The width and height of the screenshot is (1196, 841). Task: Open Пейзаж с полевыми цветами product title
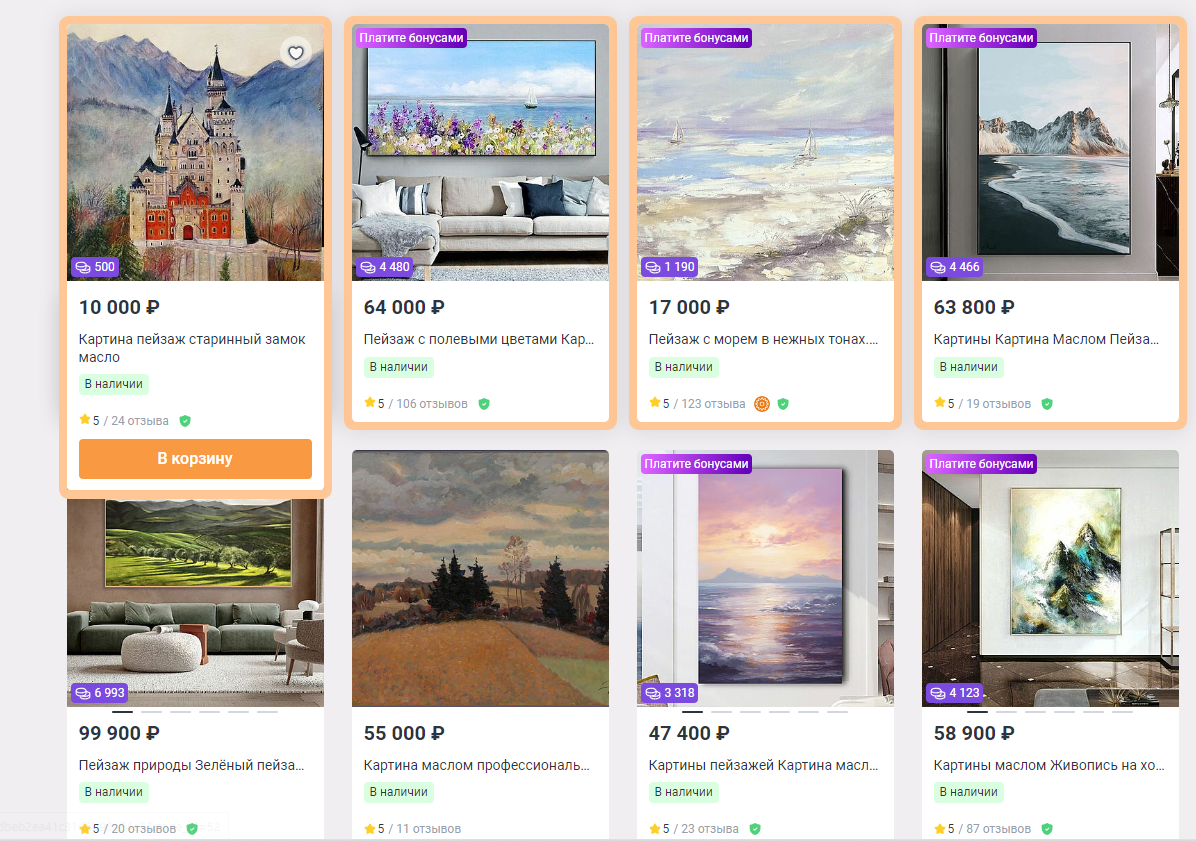pos(478,339)
